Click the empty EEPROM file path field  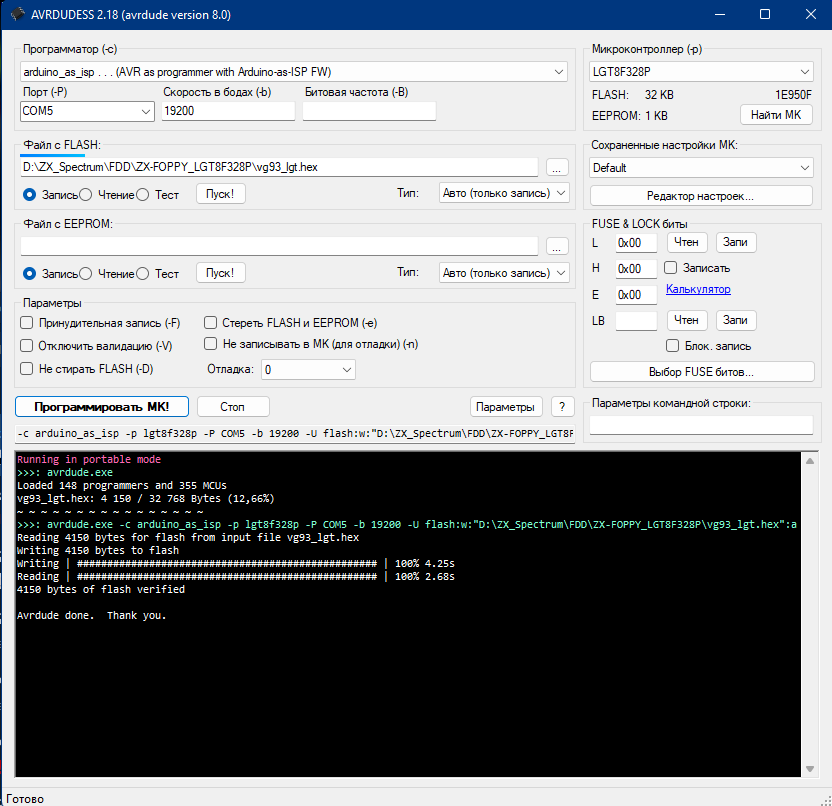coord(279,246)
